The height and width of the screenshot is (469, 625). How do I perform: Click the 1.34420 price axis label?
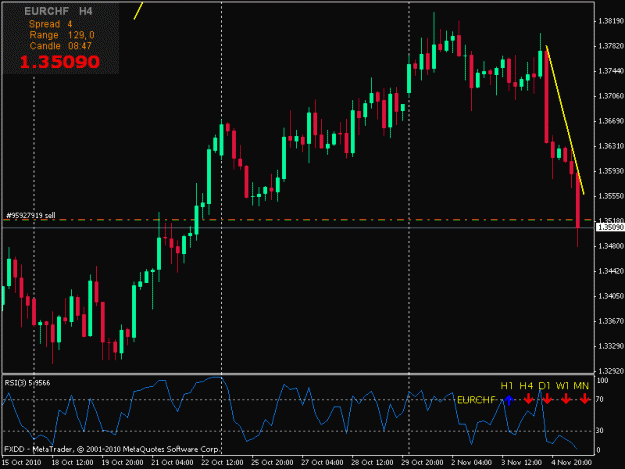click(x=611, y=271)
